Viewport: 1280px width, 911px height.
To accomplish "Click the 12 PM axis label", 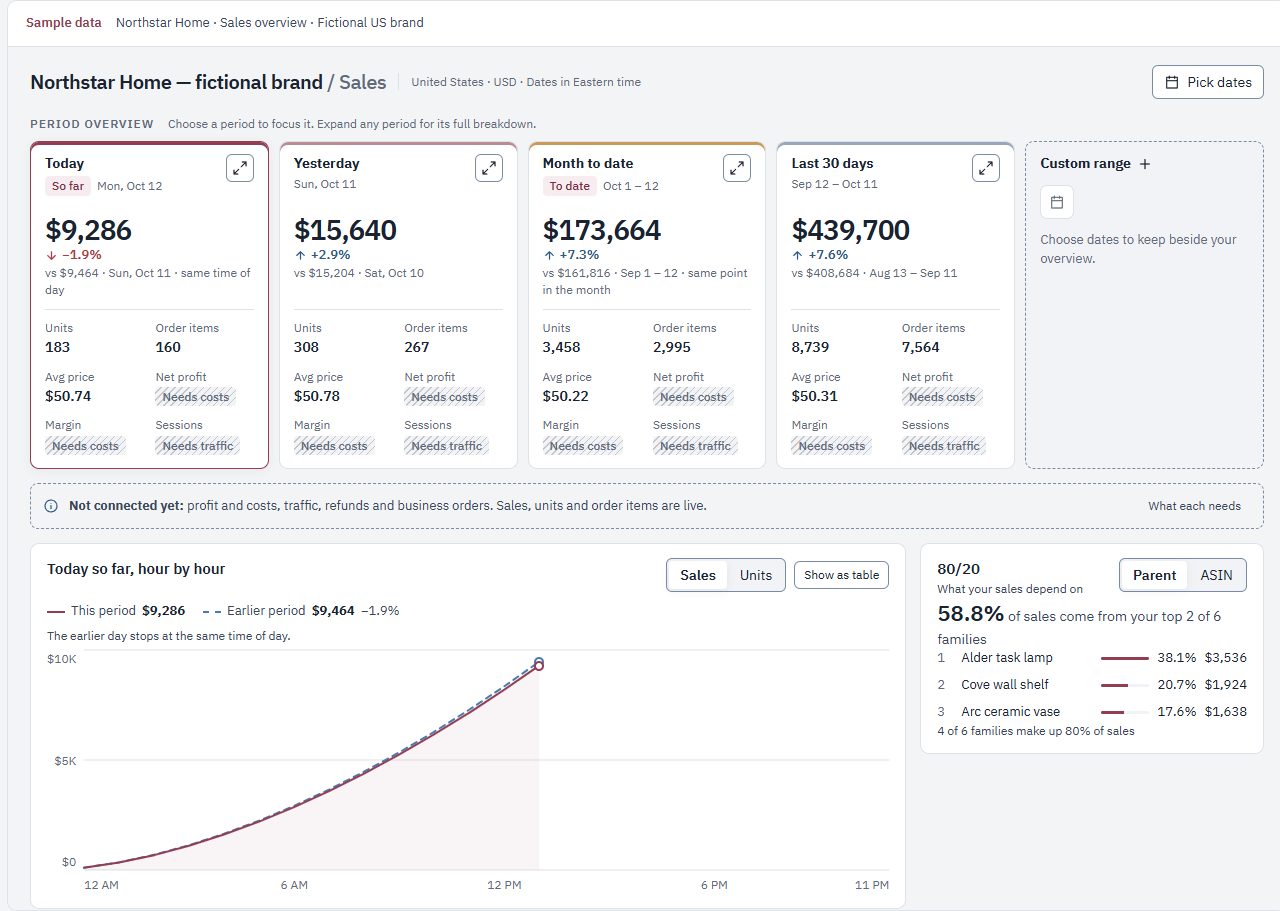I will click(x=504, y=885).
